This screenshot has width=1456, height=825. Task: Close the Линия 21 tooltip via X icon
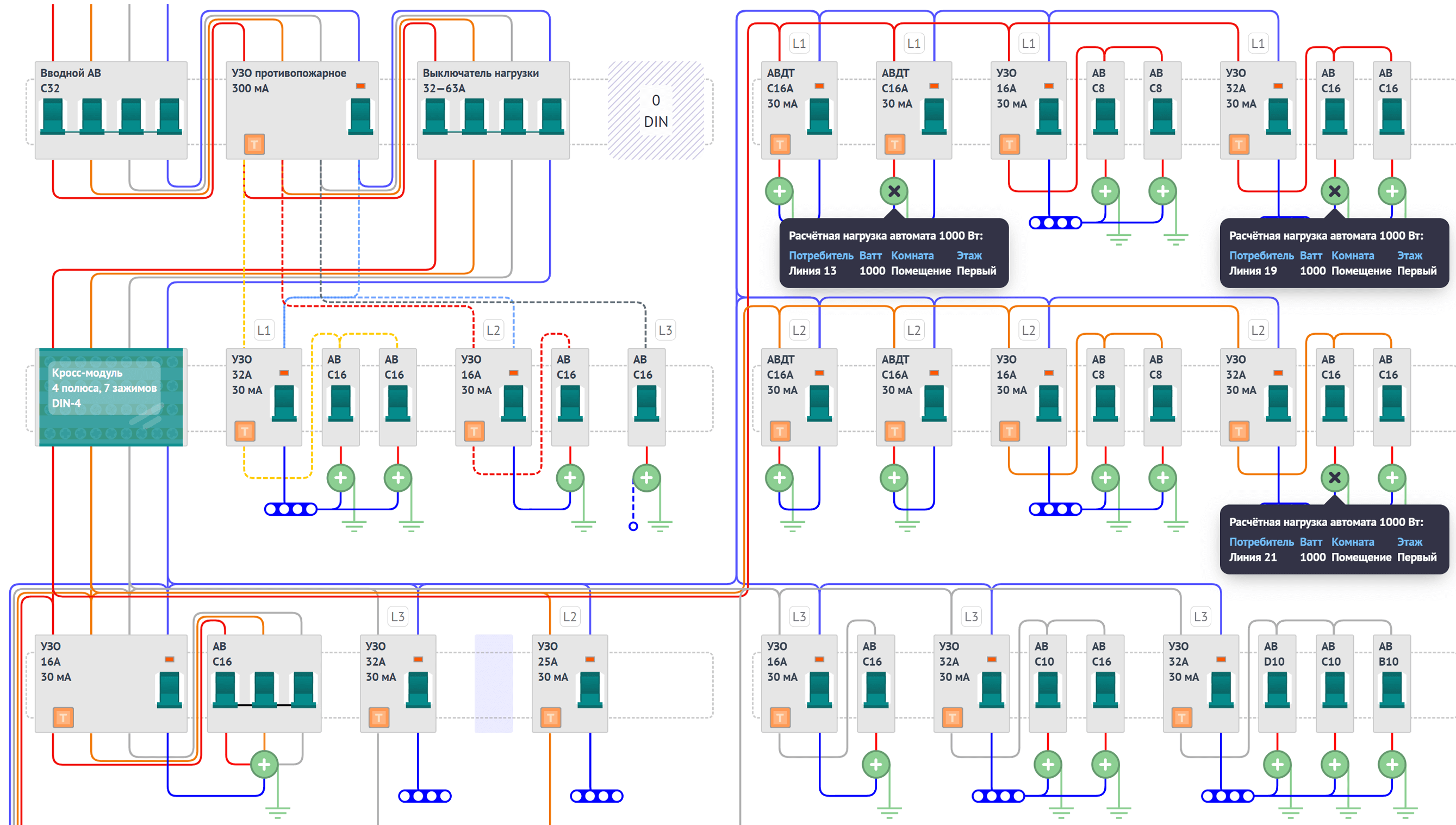(1334, 478)
